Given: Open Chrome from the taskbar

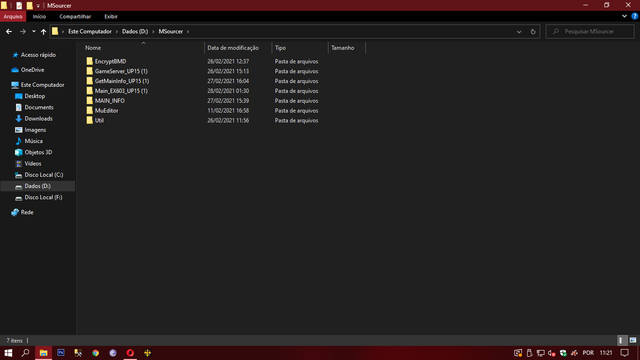Looking at the screenshot, I should (x=96, y=353).
